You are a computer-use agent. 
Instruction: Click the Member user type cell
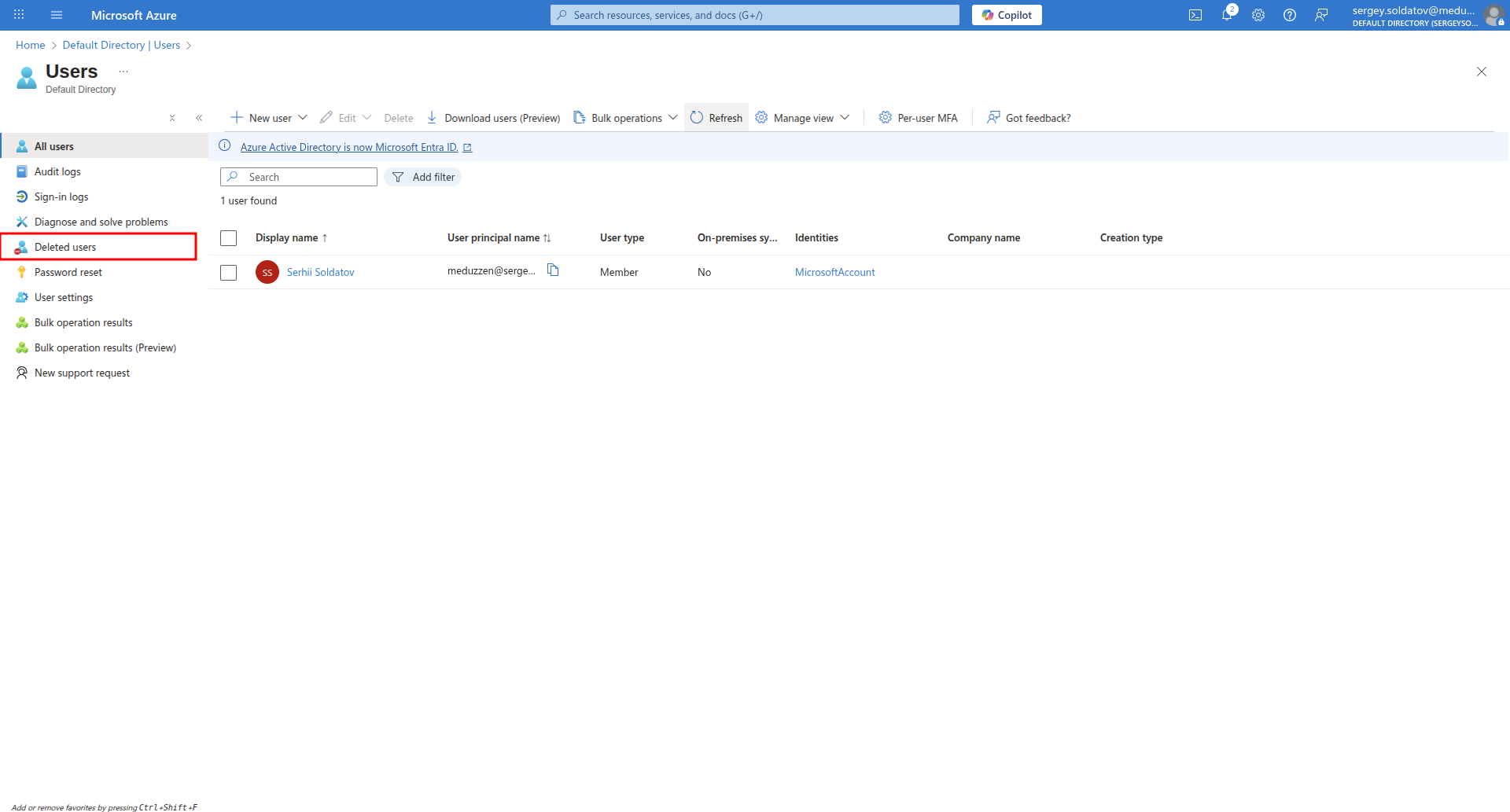click(x=619, y=272)
